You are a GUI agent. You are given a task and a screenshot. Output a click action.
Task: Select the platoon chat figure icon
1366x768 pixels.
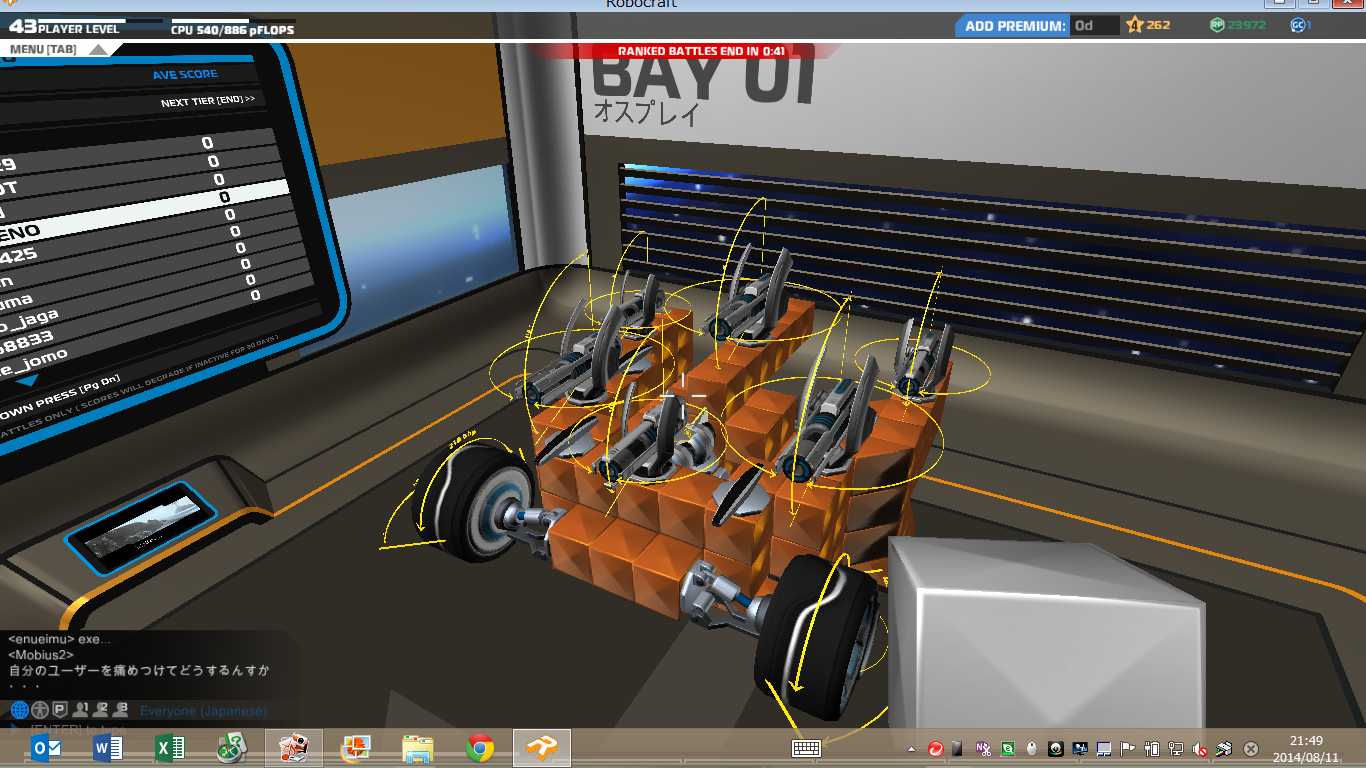pyautogui.click(x=39, y=711)
